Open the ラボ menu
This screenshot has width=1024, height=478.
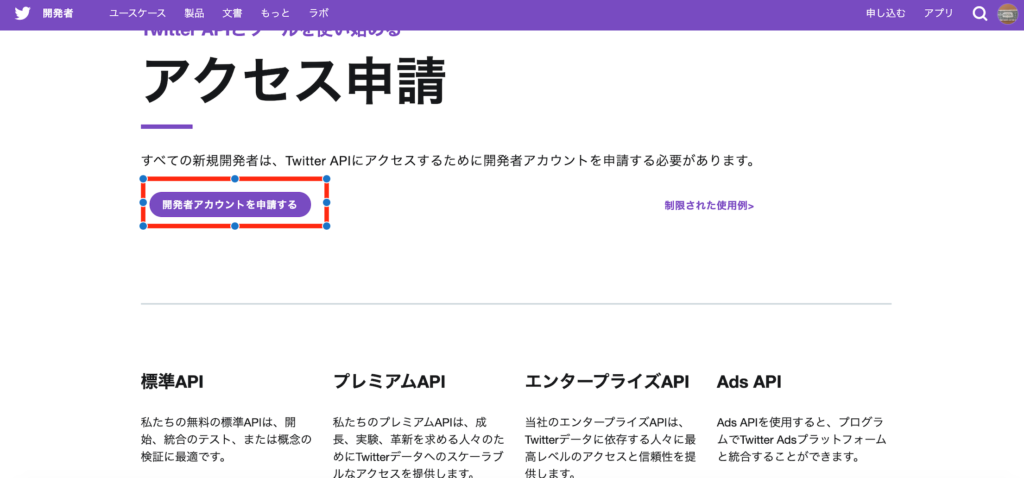coord(319,14)
